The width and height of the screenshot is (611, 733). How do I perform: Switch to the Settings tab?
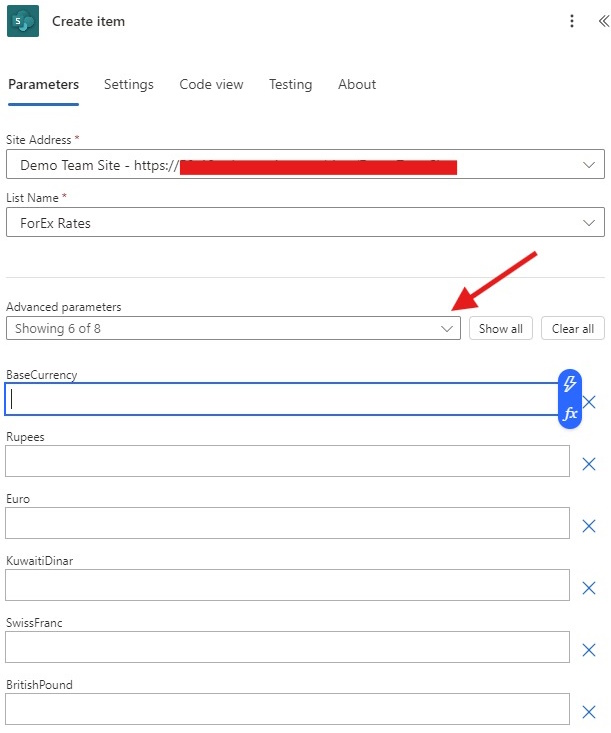[x=129, y=85]
